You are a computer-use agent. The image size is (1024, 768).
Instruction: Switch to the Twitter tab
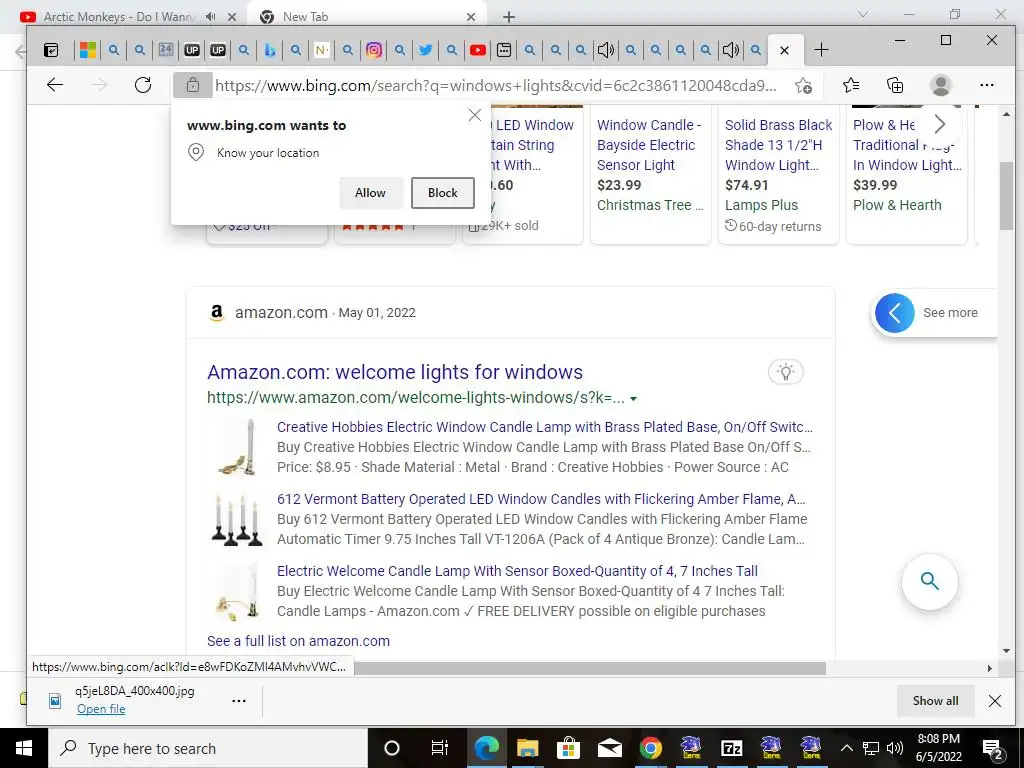(426, 50)
